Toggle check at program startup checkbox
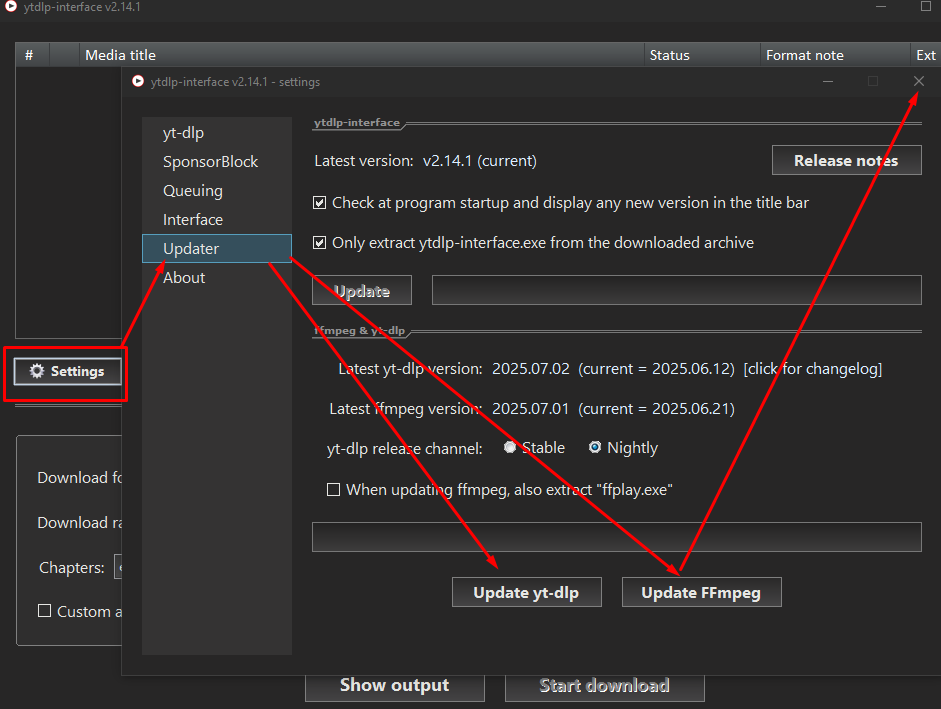Viewport: 941px width, 709px height. [x=320, y=203]
